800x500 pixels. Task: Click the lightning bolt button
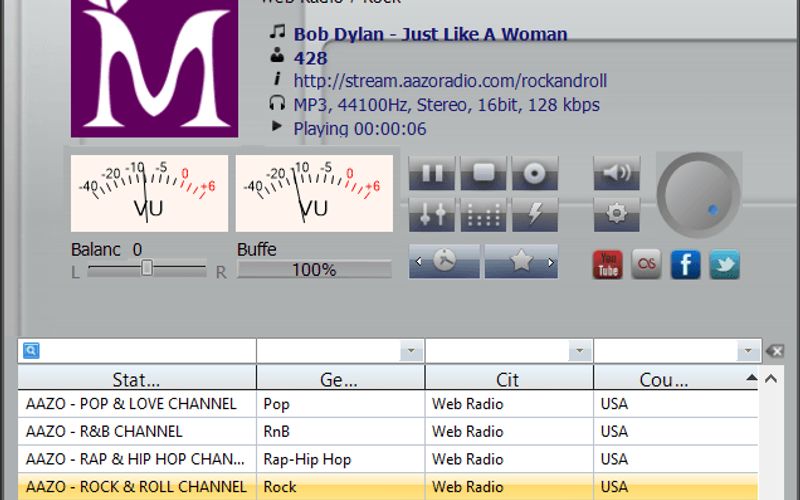point(535,214)
